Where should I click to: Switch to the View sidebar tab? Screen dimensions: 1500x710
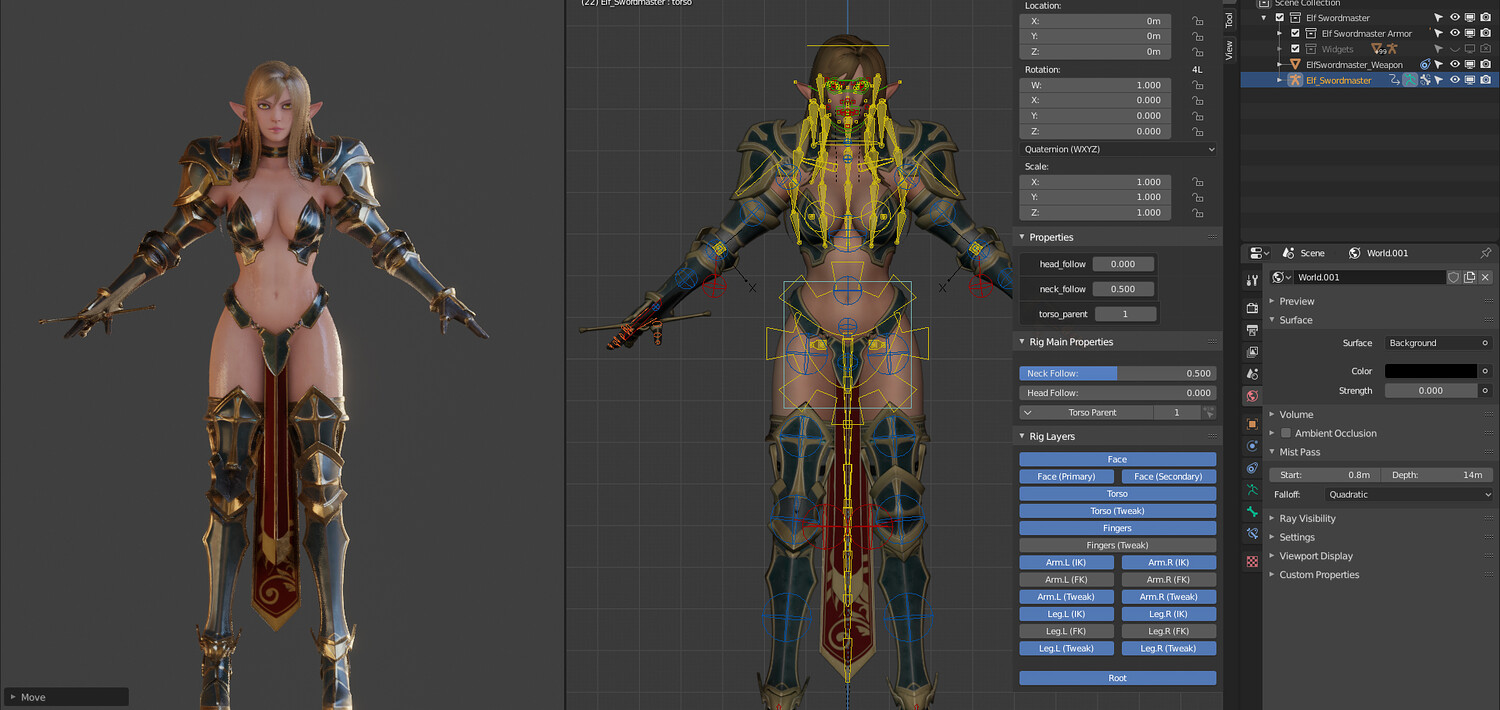[1230, 50]
